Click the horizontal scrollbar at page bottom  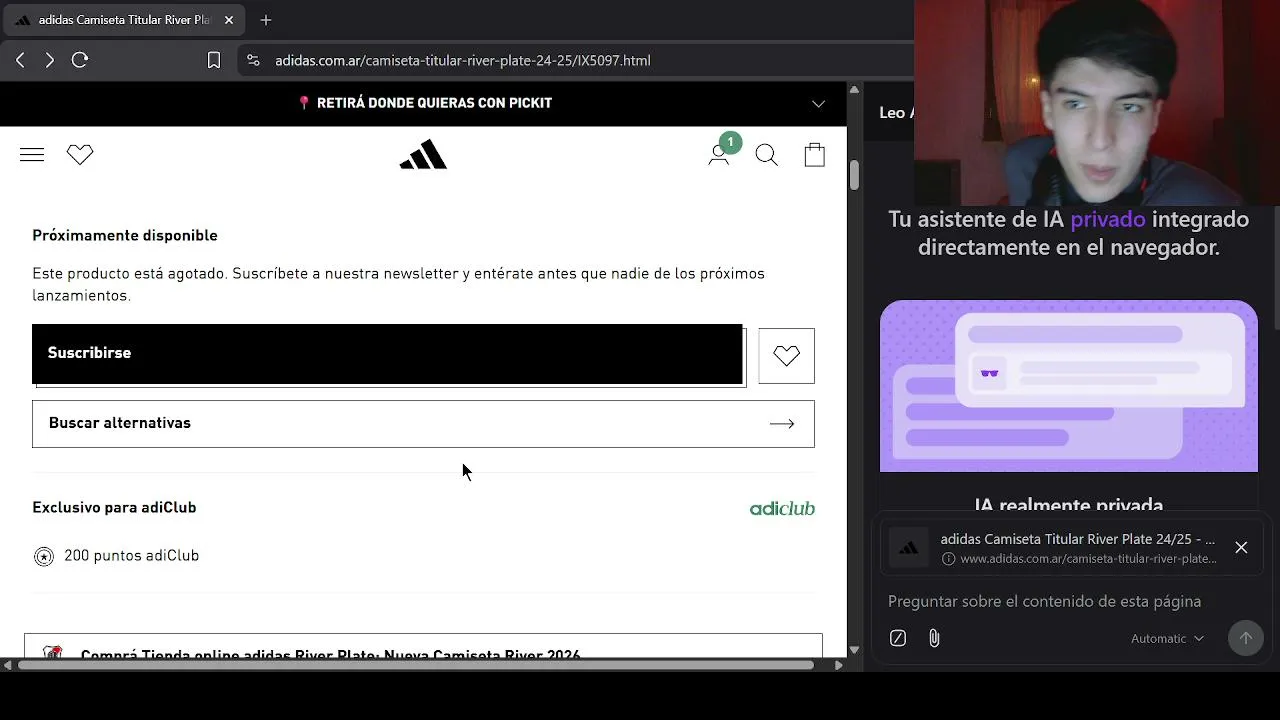(415, 665)
